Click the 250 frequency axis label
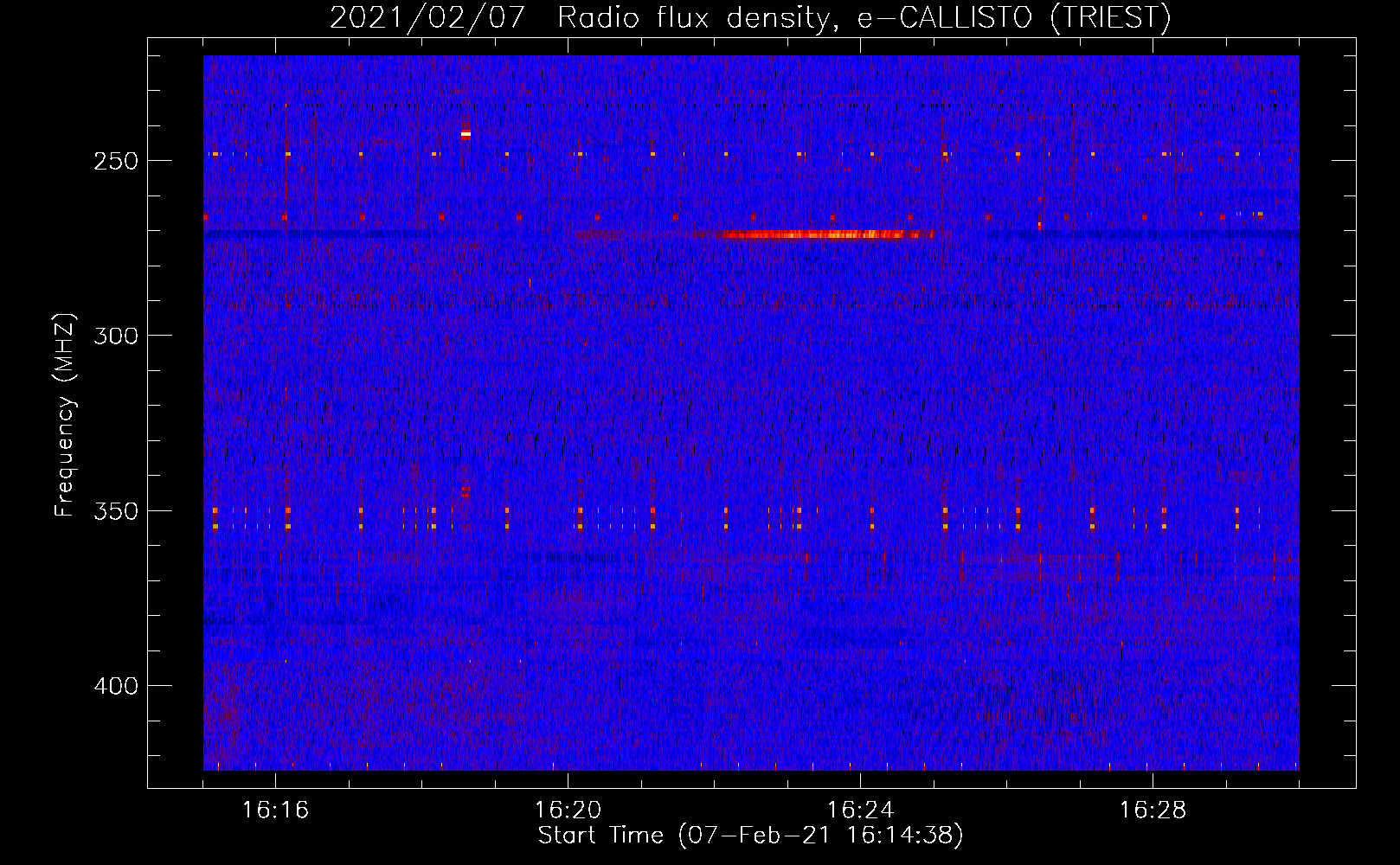The height and width of the screenshot is (865, 1400). [x=115, y=162]
